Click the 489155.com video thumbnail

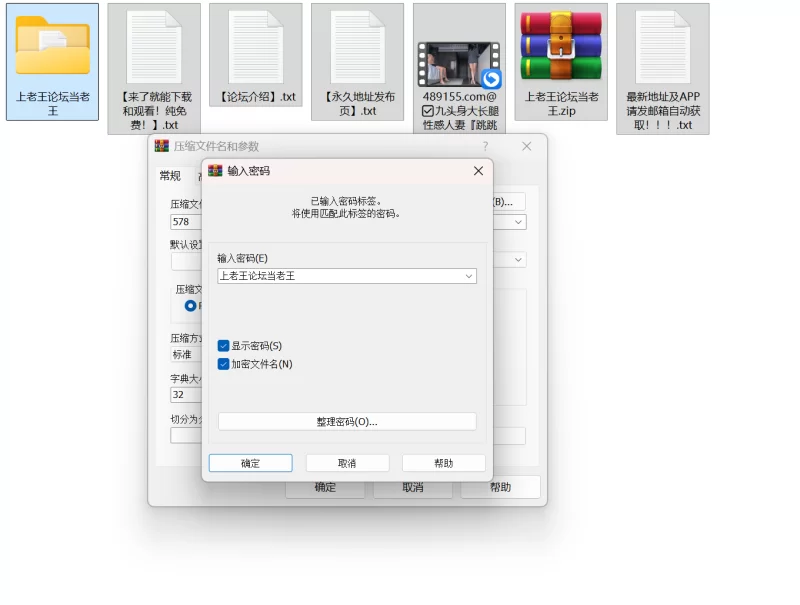point(459,64)
